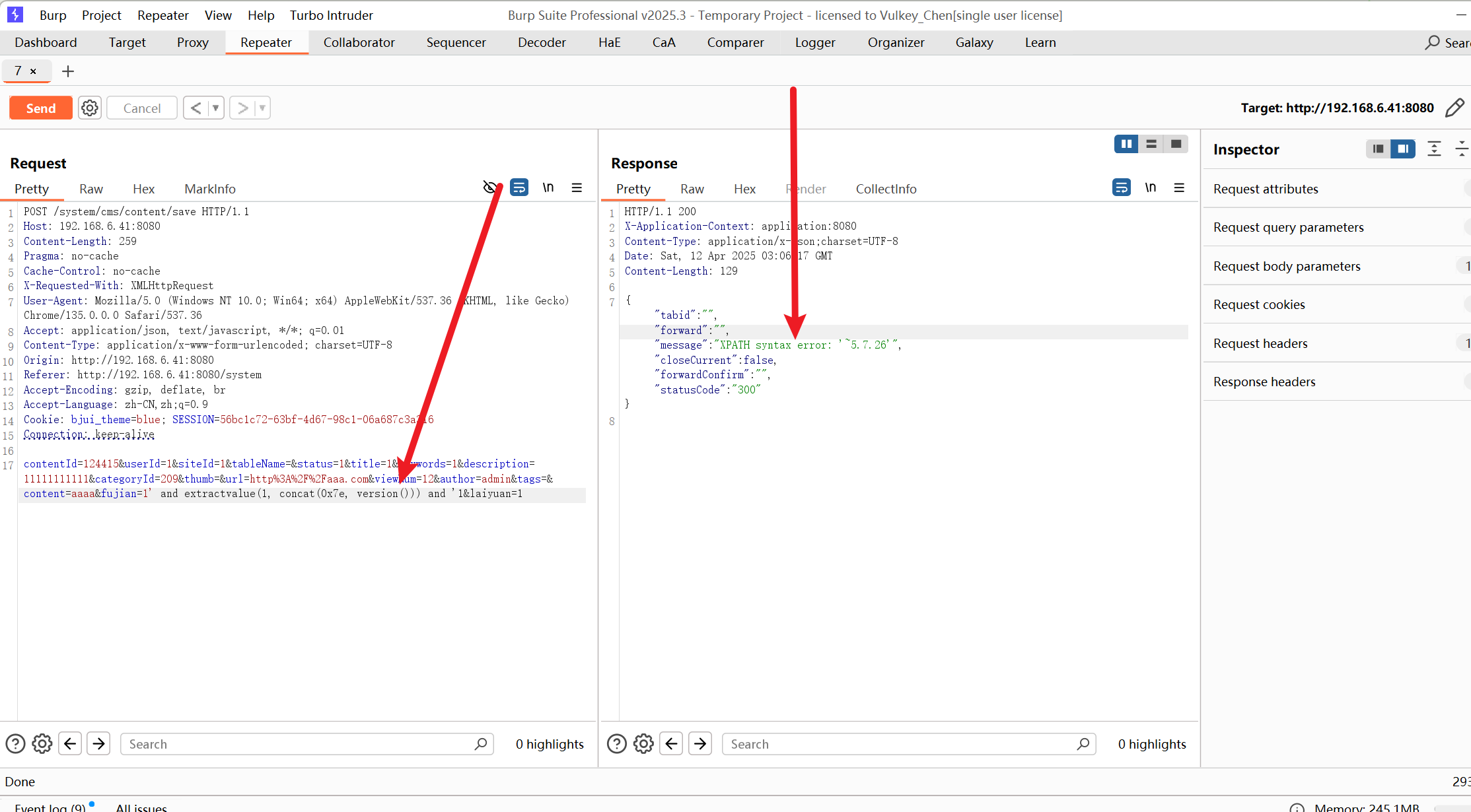Select top-bottom split layout
The height and width of the screenshot is (812, 1471).
(1151, 144)
